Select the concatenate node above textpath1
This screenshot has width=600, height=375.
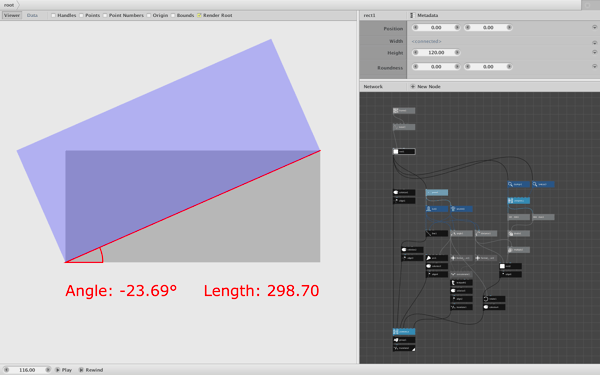tap(461, 274)
